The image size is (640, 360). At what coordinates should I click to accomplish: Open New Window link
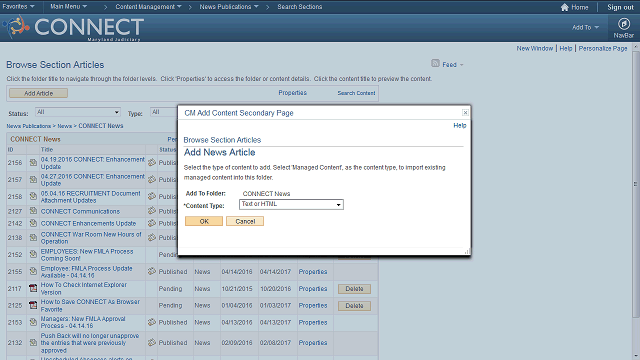coord(535,49)
